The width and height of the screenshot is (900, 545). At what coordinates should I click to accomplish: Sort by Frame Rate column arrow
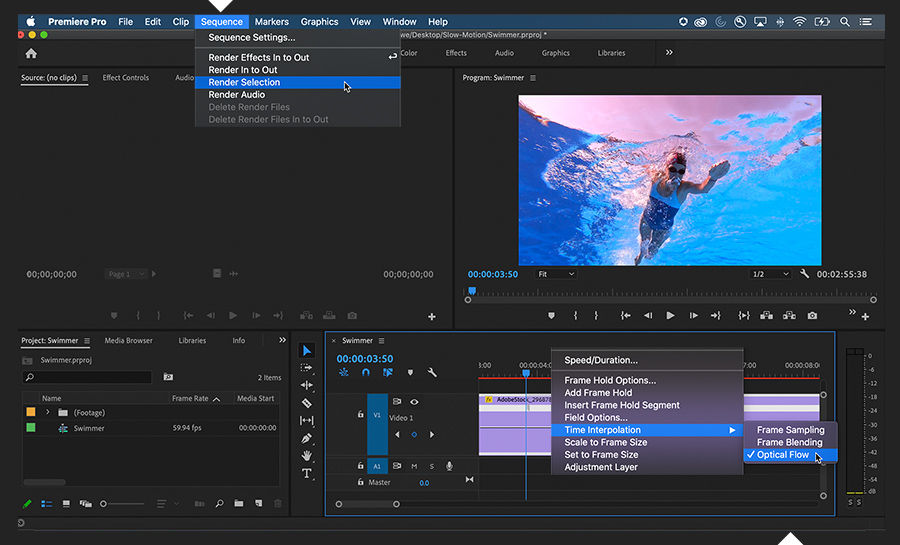[216, 399]
